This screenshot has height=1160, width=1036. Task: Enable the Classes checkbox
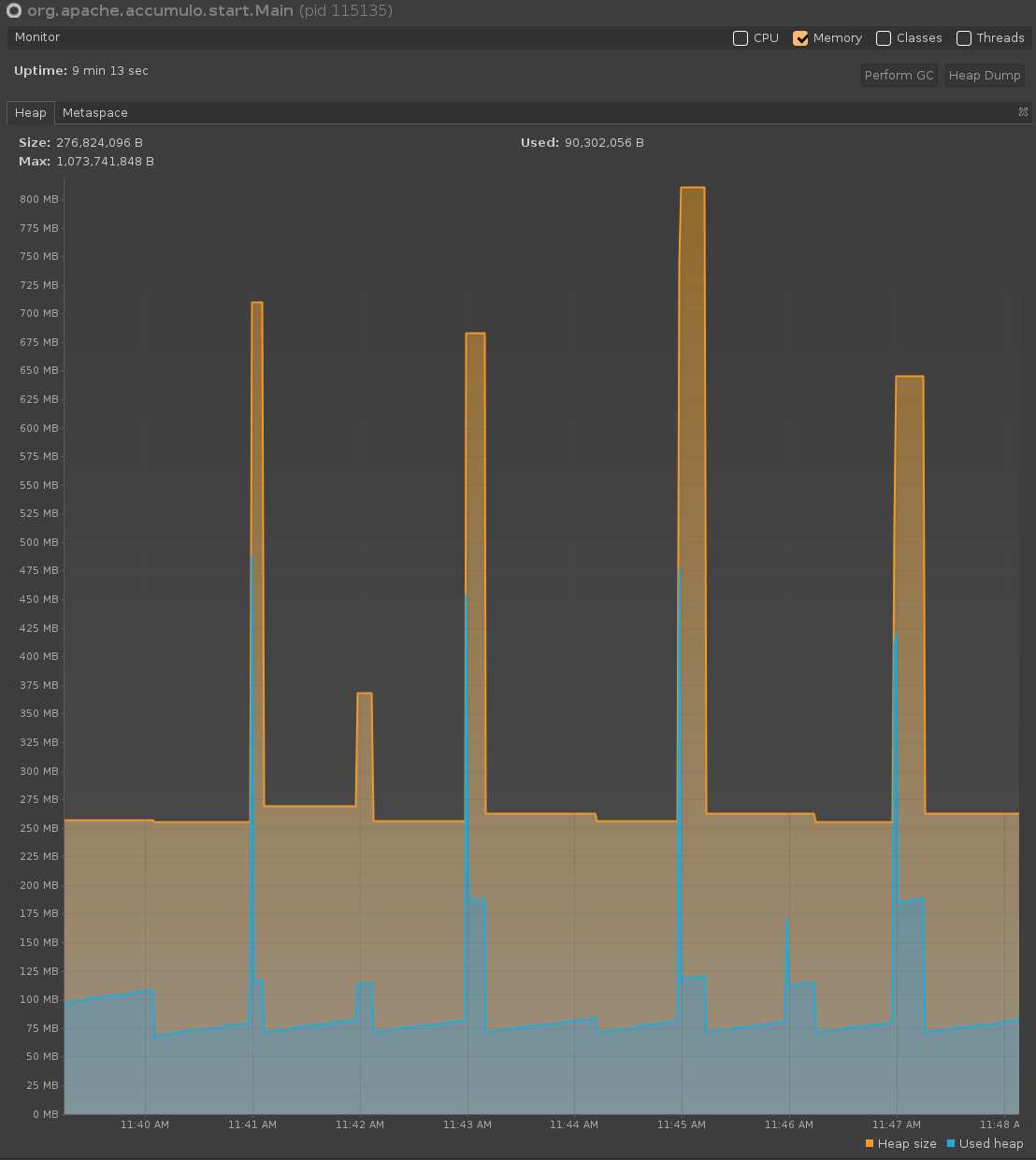pyautogui.click(x=884, y=38)
